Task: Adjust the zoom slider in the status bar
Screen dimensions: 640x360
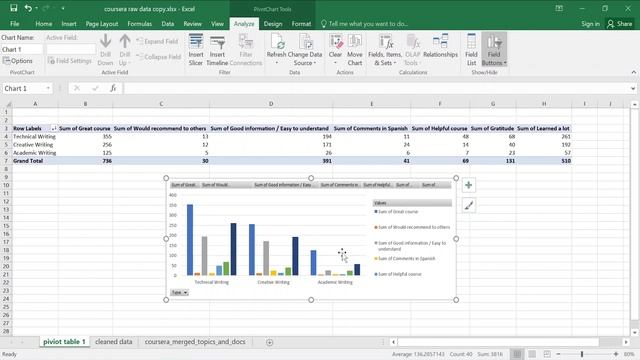Action: (582, 354)
